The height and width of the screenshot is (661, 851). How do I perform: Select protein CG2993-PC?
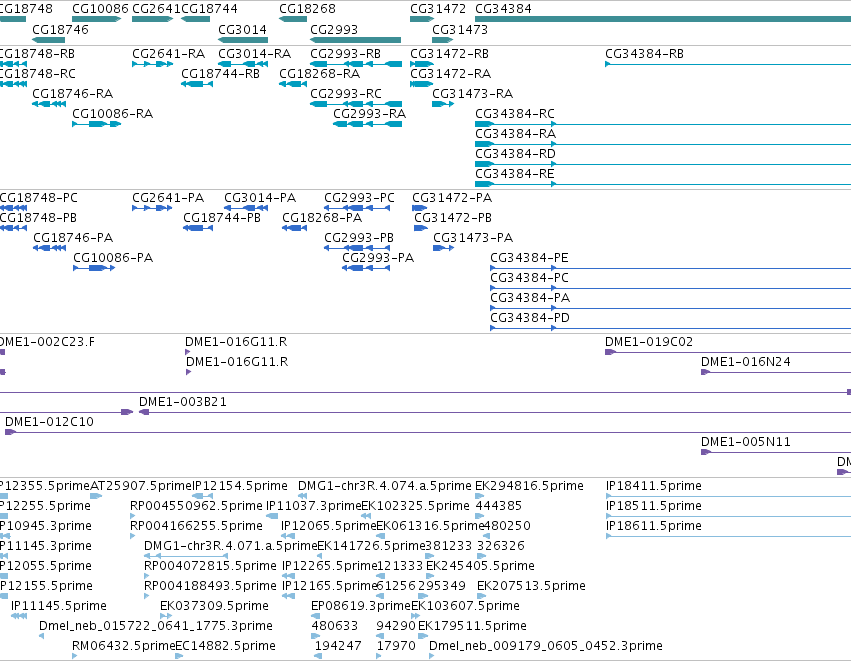pyautogui.click(x=359, y=198)
